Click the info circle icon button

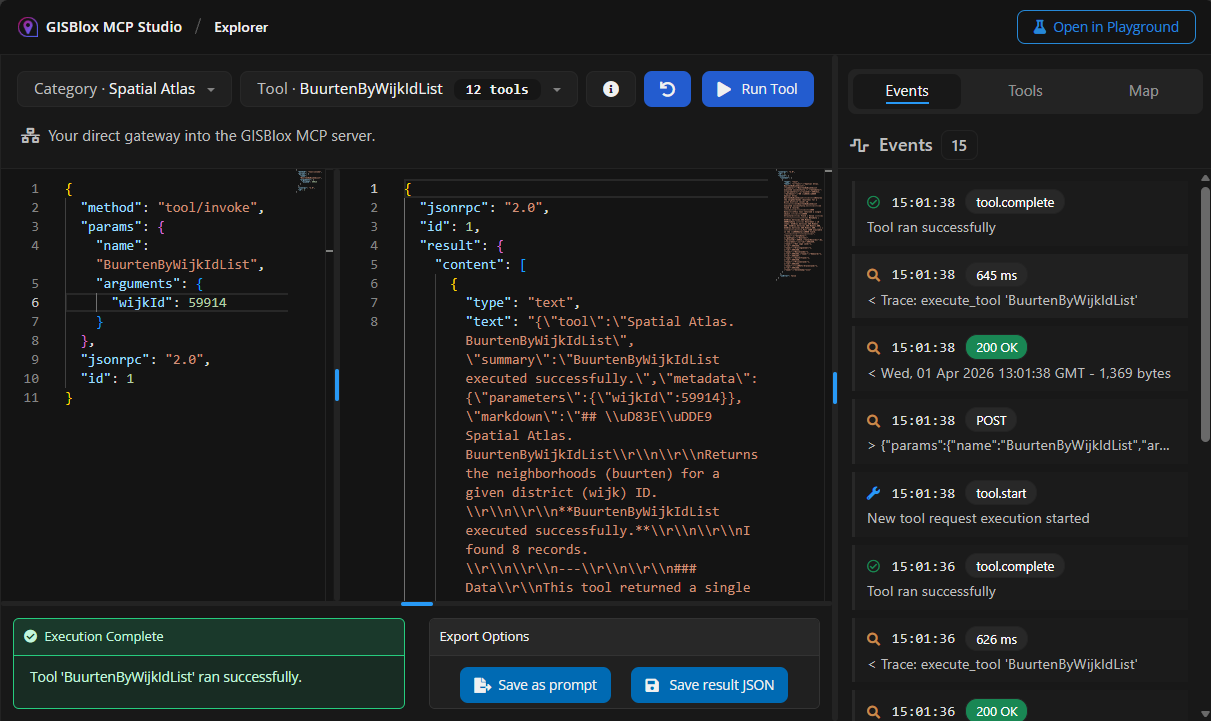coord(611,89)
